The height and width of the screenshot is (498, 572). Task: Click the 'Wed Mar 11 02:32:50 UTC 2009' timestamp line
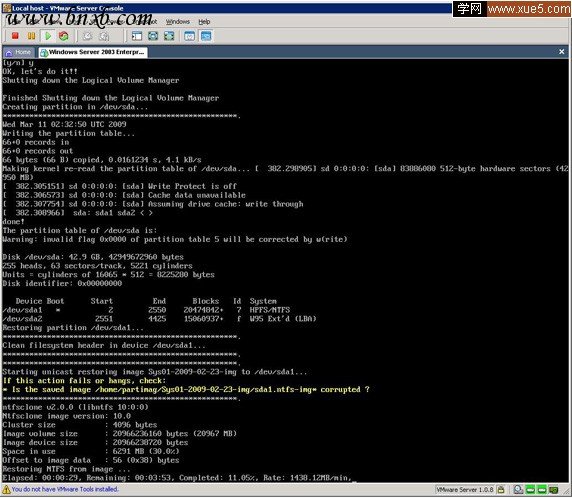64,124
